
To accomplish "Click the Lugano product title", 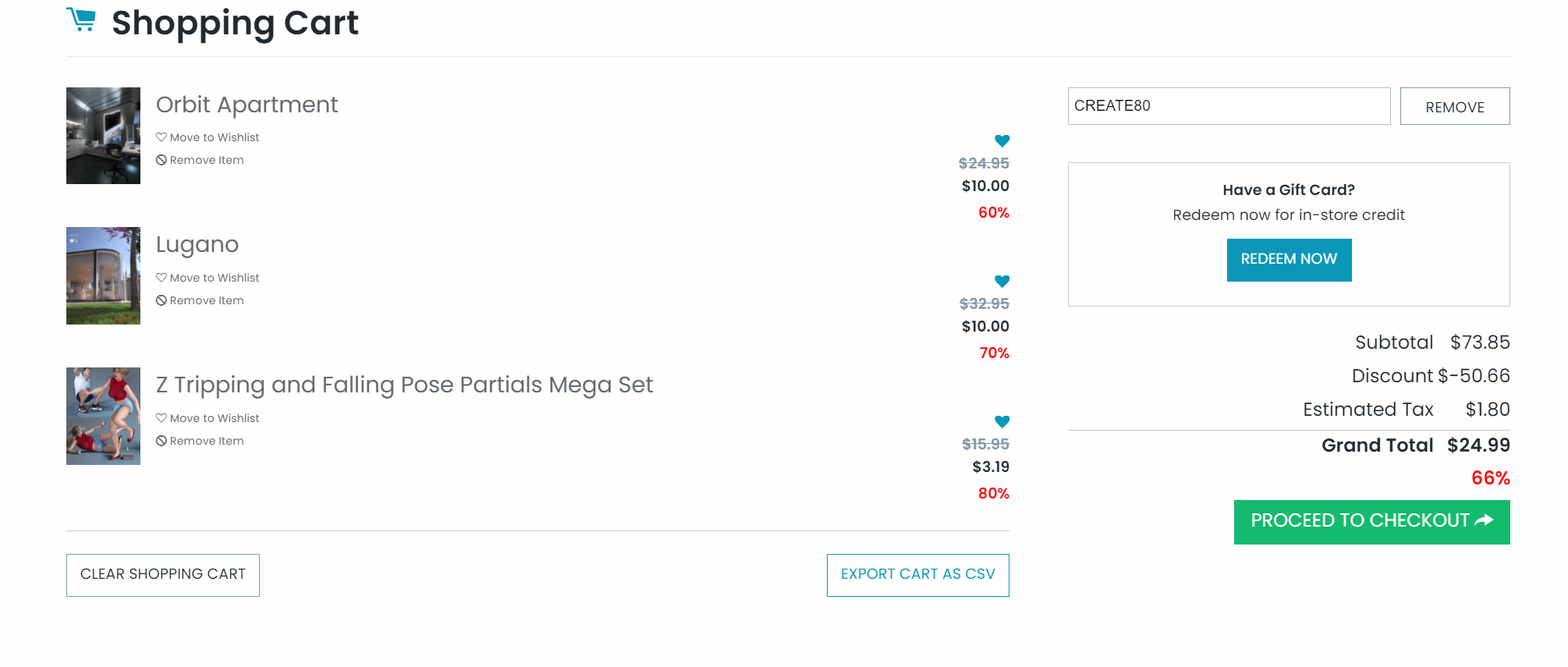I will click(197, 244).
